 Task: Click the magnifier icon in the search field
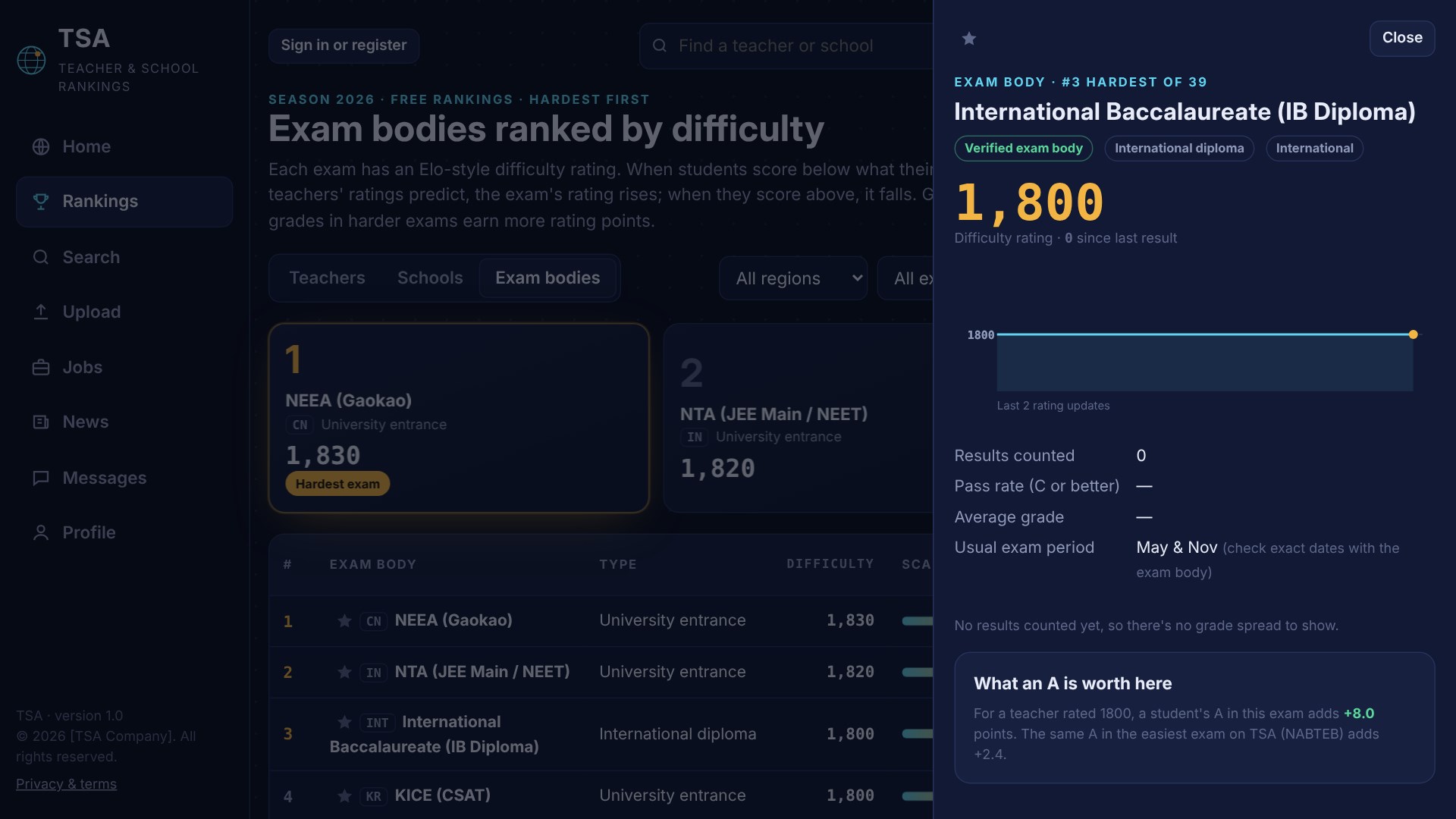[x=660, y=45]
